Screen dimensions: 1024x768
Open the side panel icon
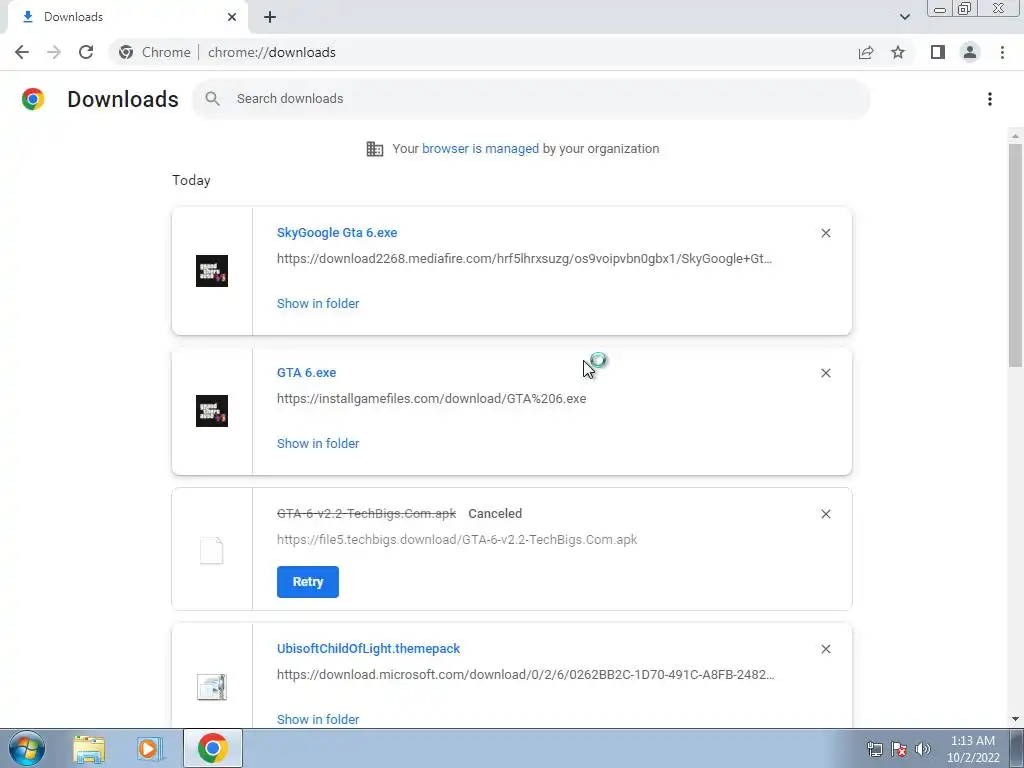[x=938, y=52]
